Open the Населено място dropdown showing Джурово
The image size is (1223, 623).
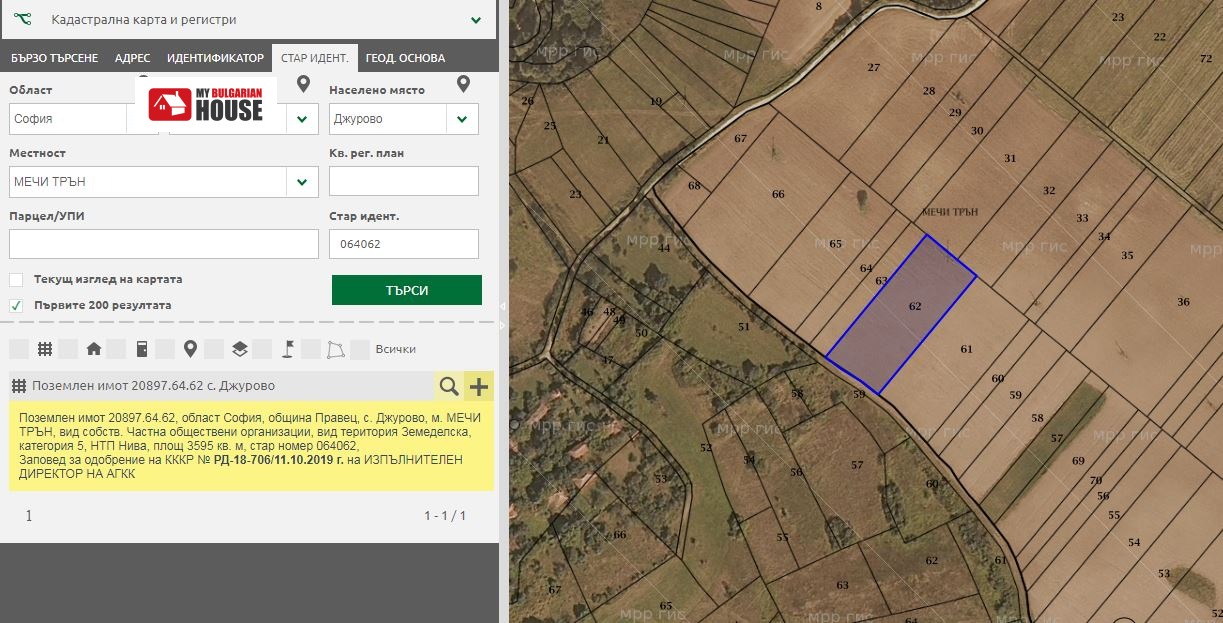tap(462, 119)
